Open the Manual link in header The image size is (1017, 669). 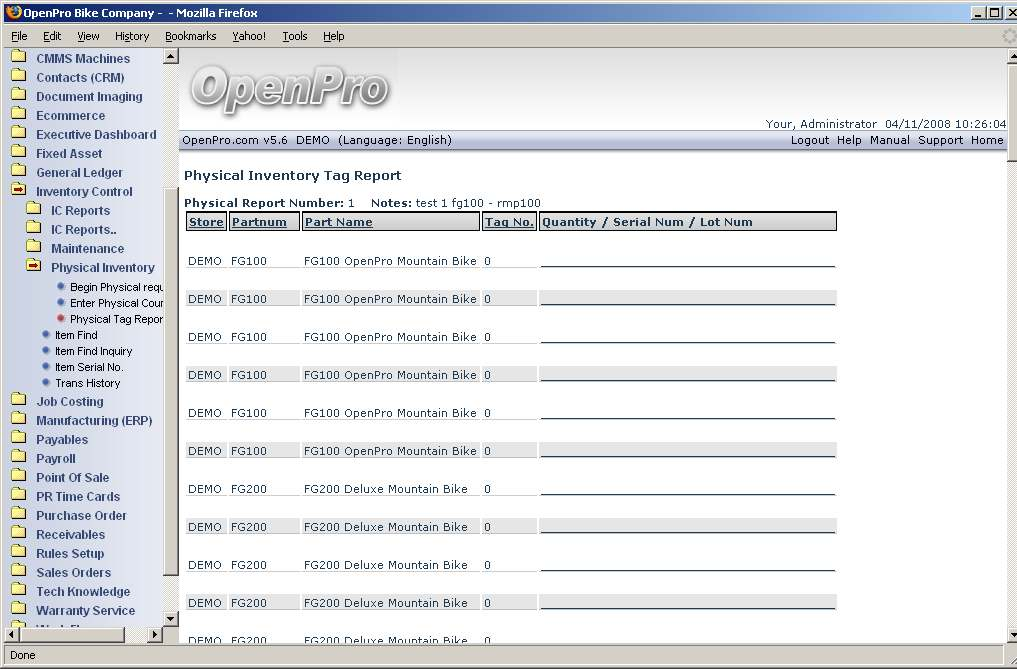(889, 140)
